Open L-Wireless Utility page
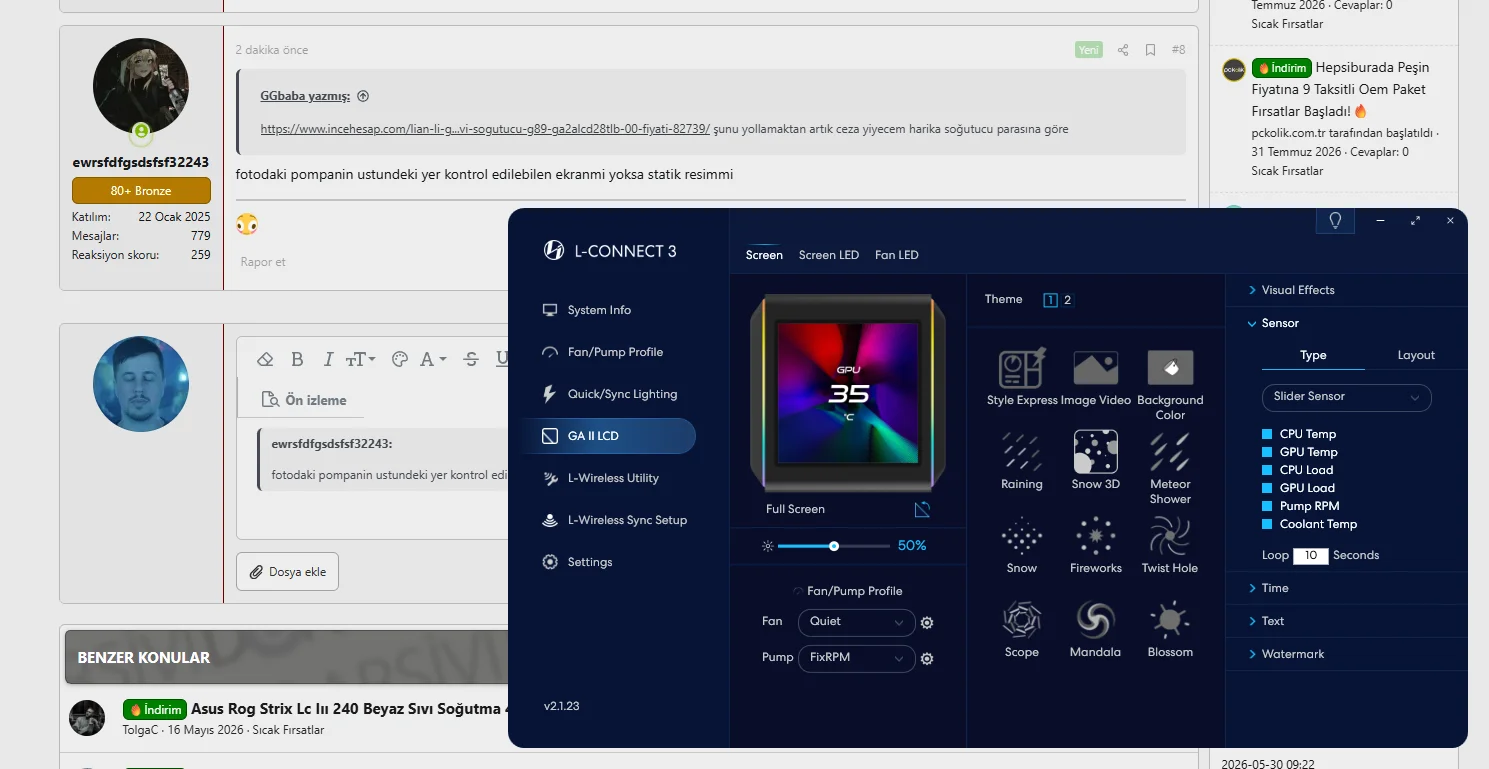The width and height of the screenshot is (1489, 769). coord(613,478)
